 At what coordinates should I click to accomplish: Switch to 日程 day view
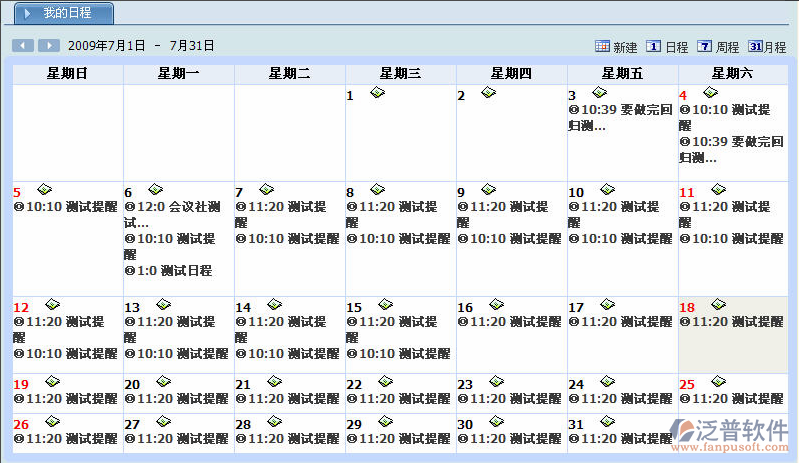click(668, 47)
